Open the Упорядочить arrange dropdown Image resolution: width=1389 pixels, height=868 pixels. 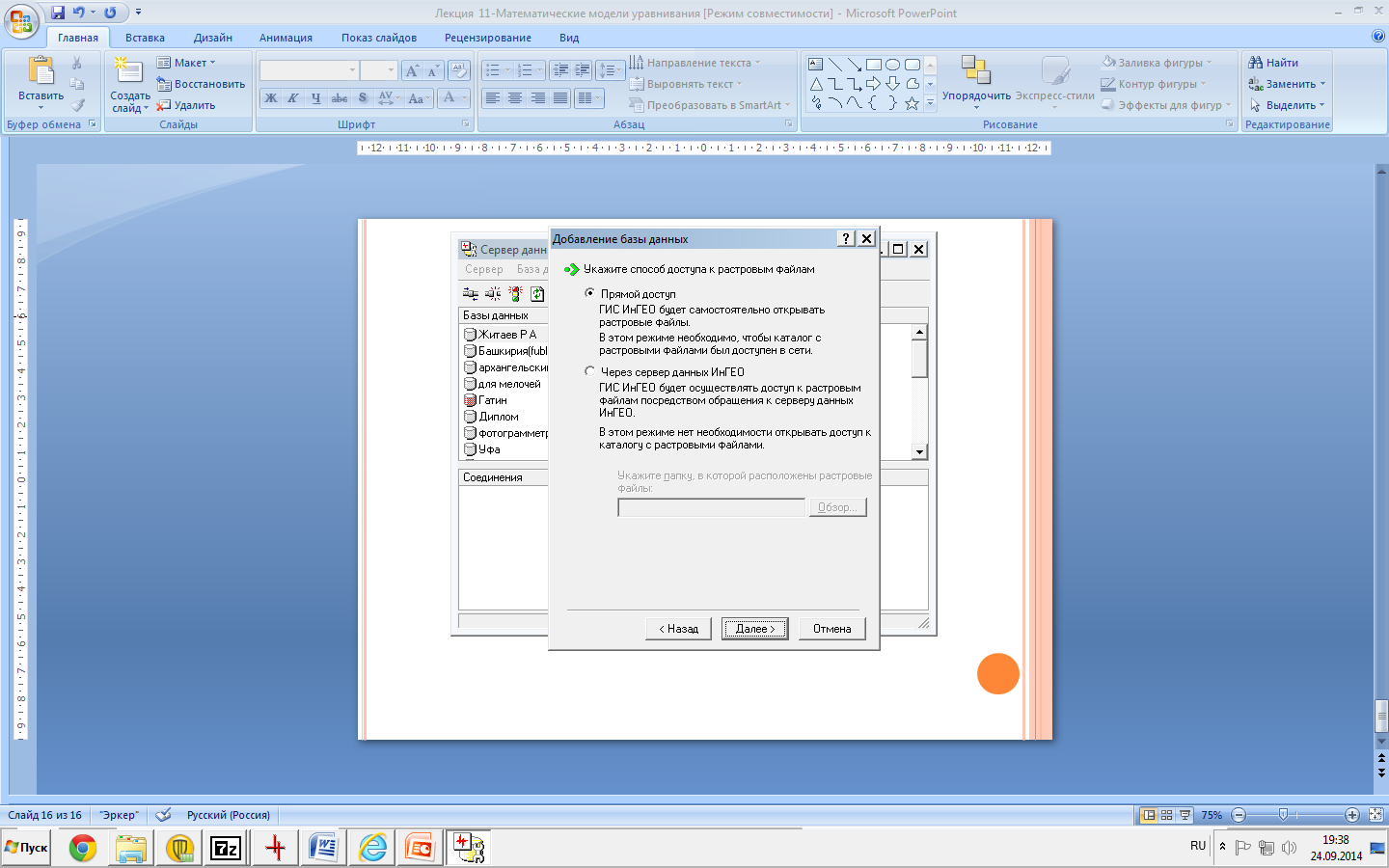(976, 83)
